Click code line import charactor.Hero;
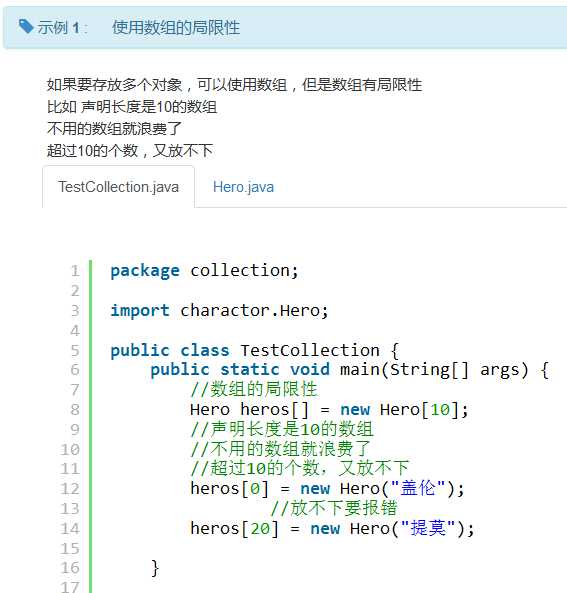The width and height of the screenshot is (567, 593). pos(219,310)
